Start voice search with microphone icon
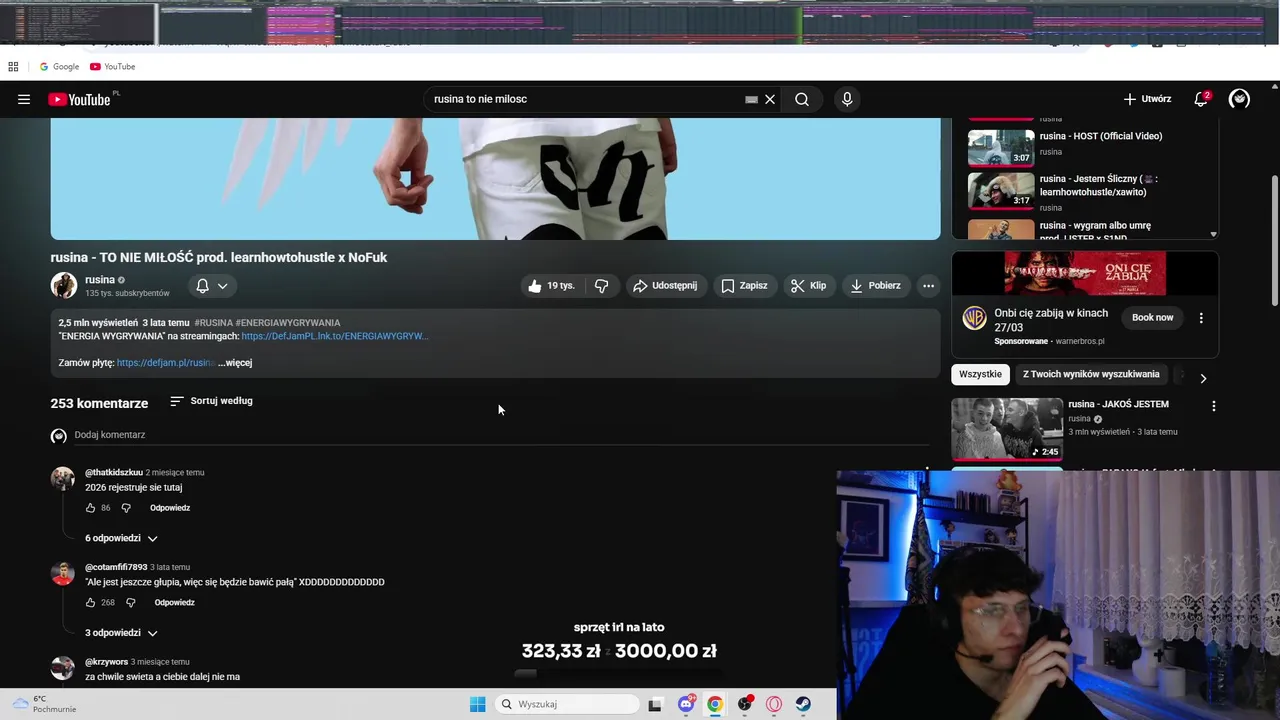The width and height of the screenshot is (1280, 720). [x=847, y=99]
